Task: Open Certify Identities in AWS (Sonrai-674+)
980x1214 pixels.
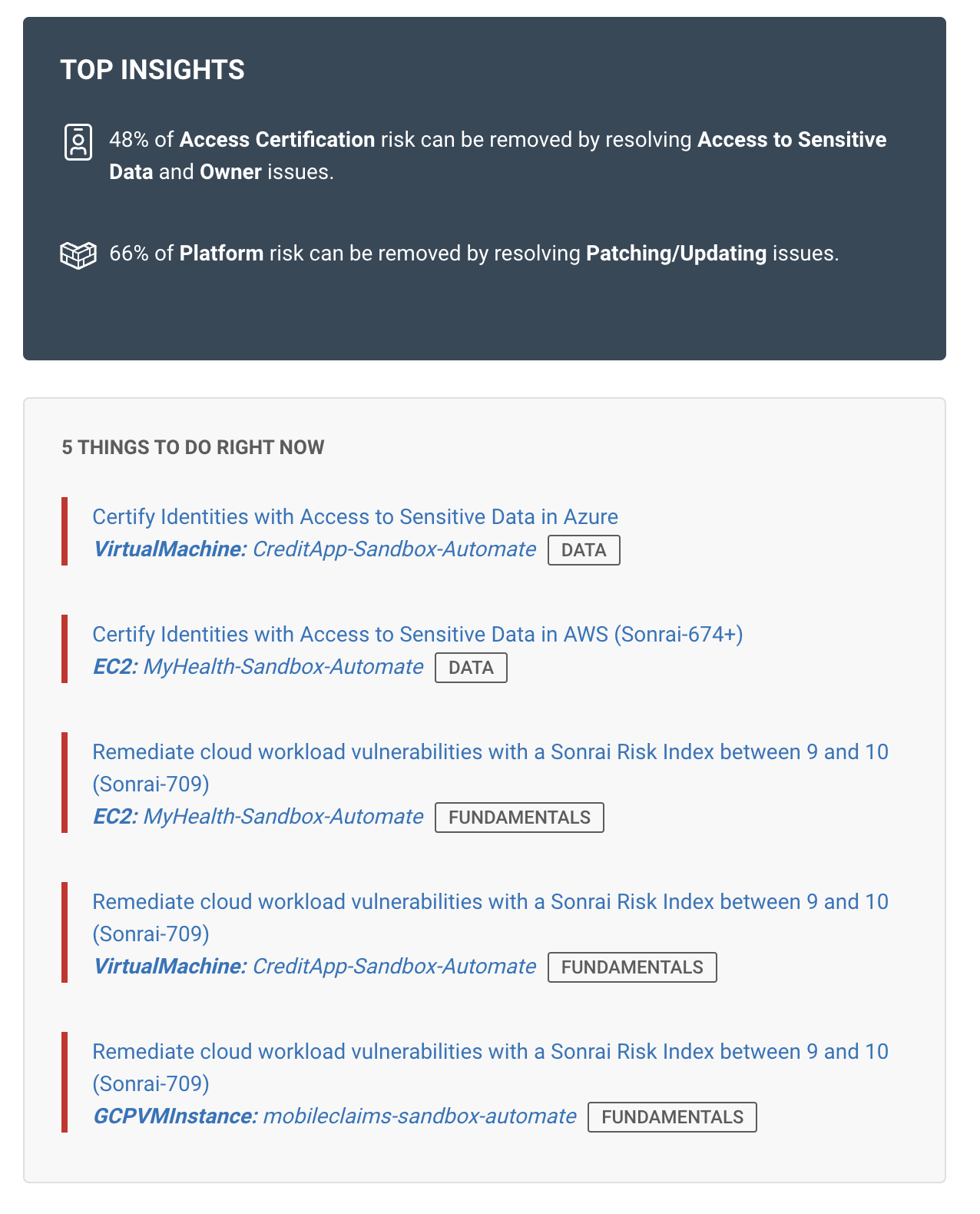Action: tap(418, 635)
